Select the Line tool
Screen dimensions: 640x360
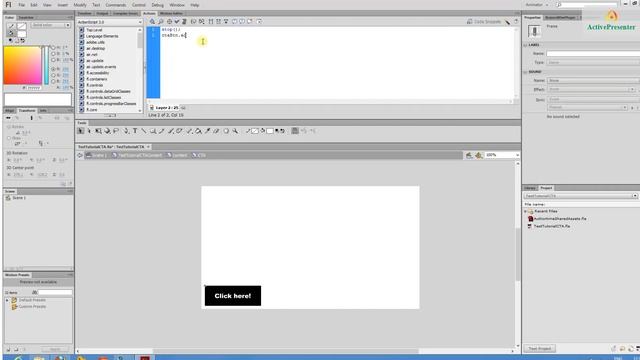(x=144, y=131)
